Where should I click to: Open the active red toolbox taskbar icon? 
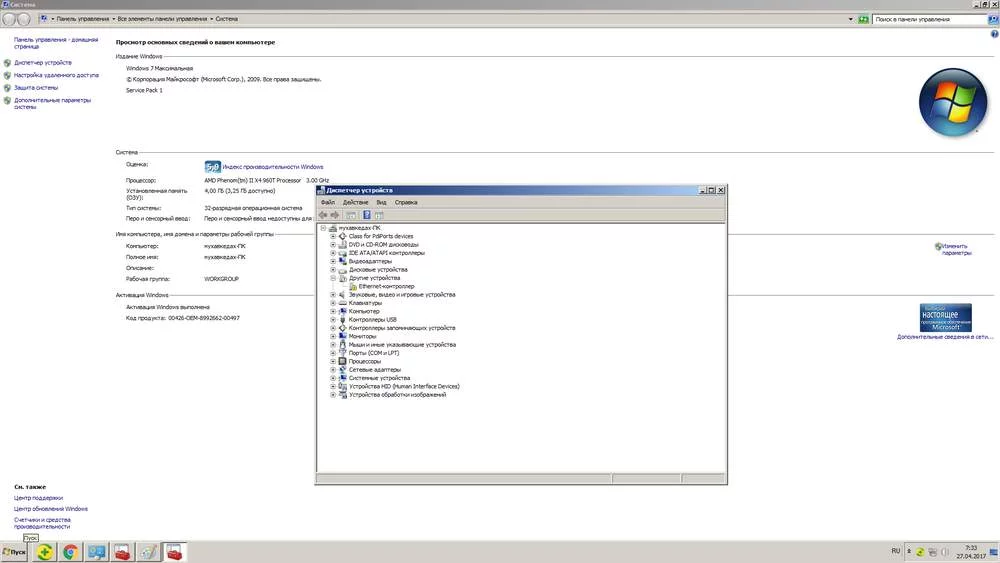(x=174, y=552)
